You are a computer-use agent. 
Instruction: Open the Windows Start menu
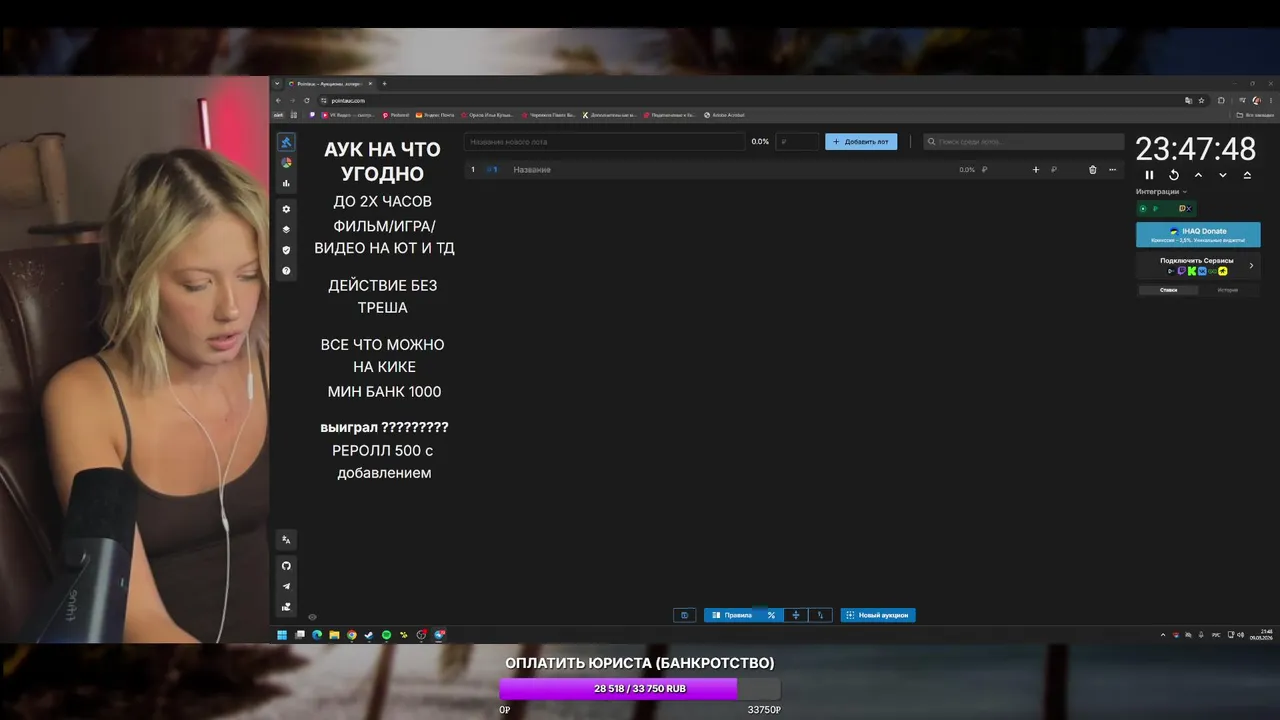pyautogui.click(x=282, y=635)
